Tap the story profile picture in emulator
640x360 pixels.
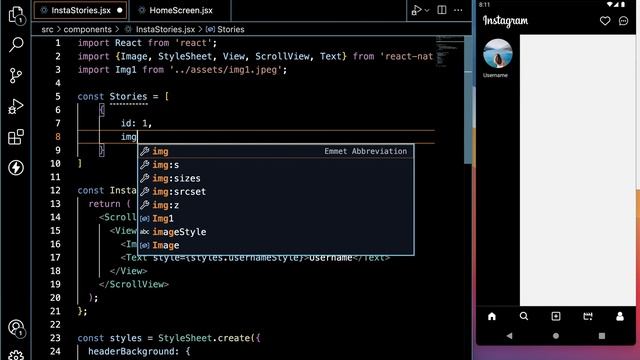(498, 53)
